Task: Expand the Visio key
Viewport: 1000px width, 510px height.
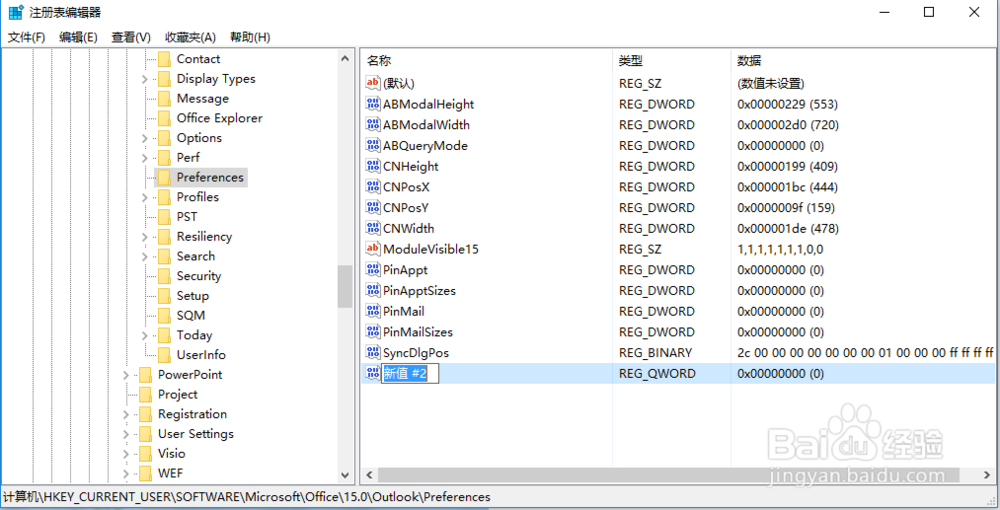Action: point(126,455)
